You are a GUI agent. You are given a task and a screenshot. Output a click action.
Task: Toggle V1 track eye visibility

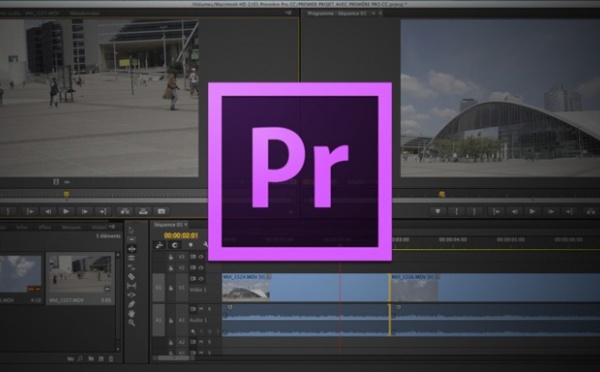click(x=201, y=279)
